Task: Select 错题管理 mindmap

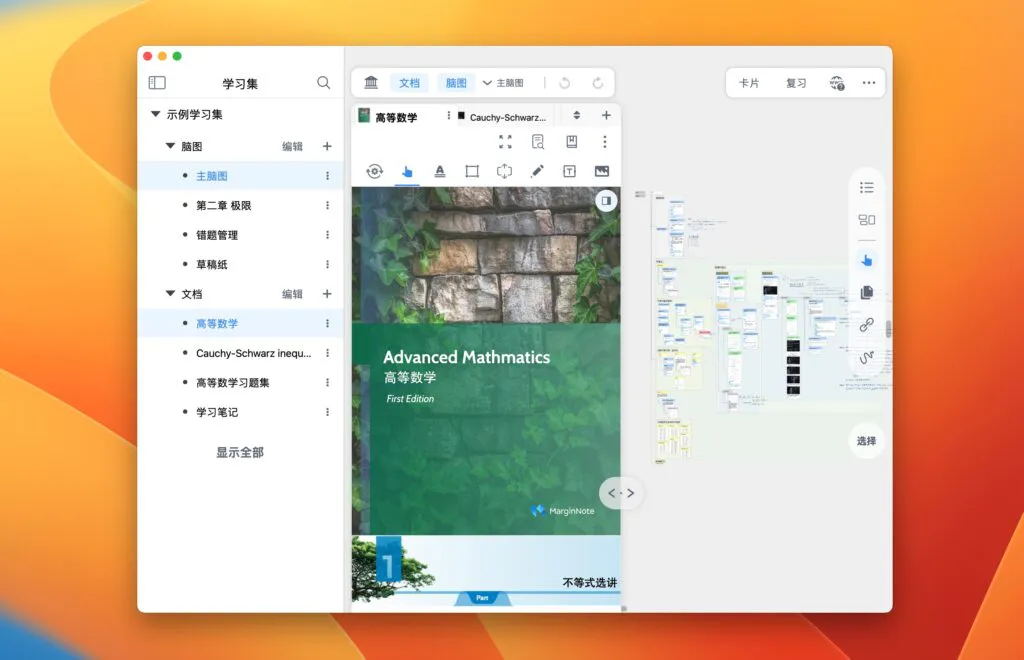Action: pos(217,235)
